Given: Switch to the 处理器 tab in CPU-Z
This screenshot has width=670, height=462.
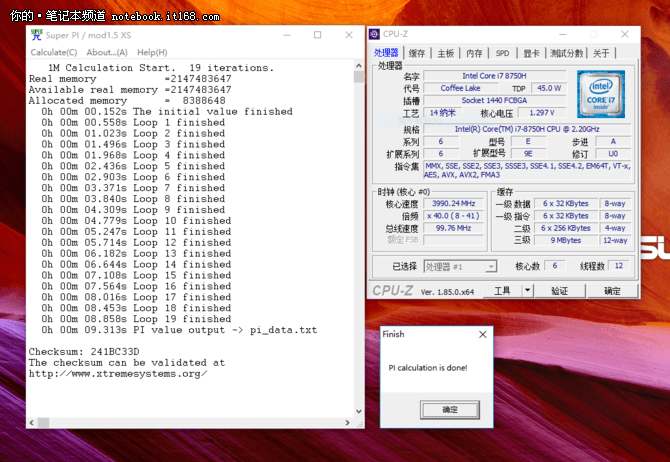Looking at the screenshot, I should (x=386, y=53).
